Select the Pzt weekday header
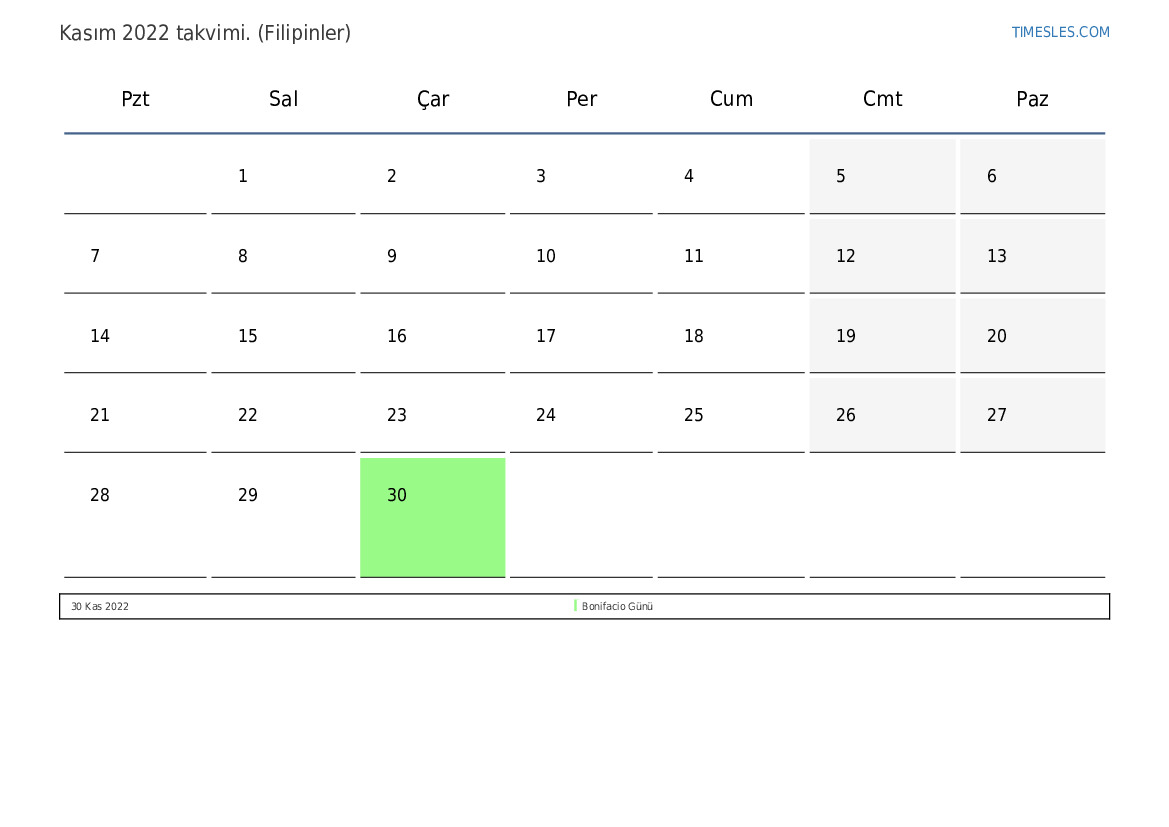Image resolution: width=1169 pixels, height=827 pixels. [x=135, y=99]
